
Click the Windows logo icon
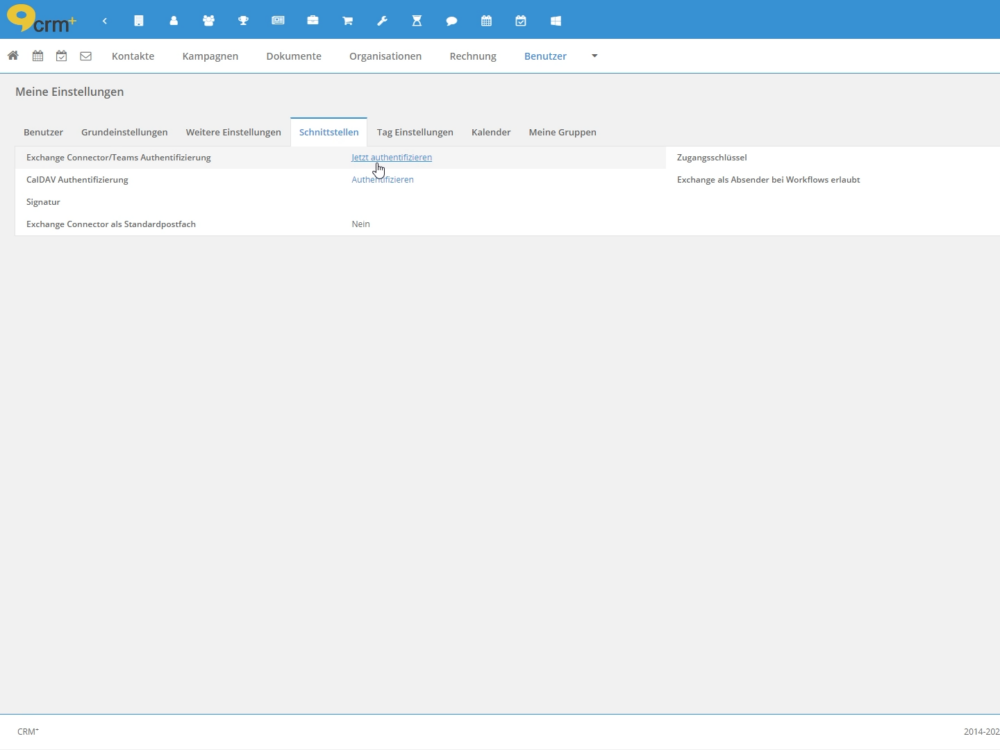point(556,21)
